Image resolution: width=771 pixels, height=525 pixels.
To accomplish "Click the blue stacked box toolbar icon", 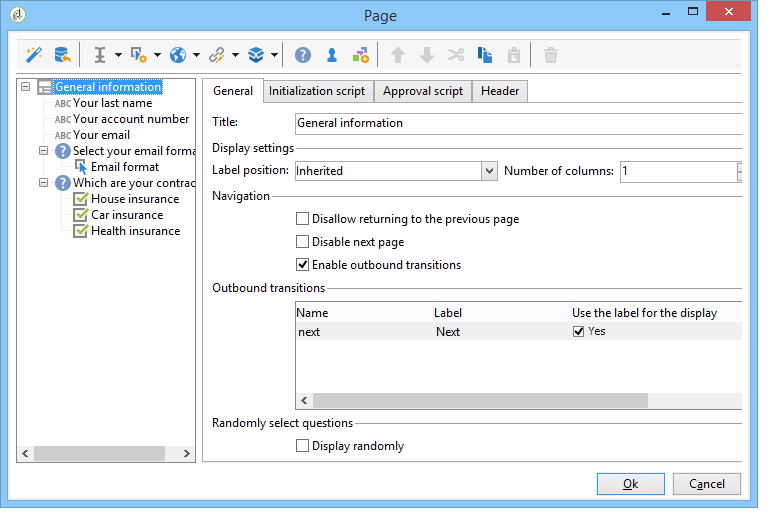I will pos(256,55).
